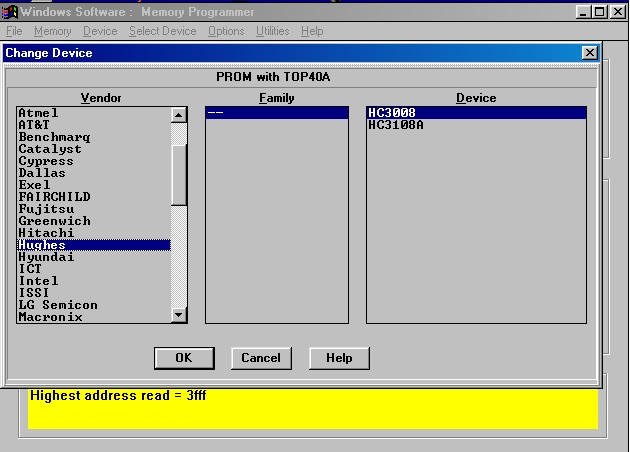Select HC3108A in the Device list
630x452 pixels.
pyautogui.click(x=476, y=125)
